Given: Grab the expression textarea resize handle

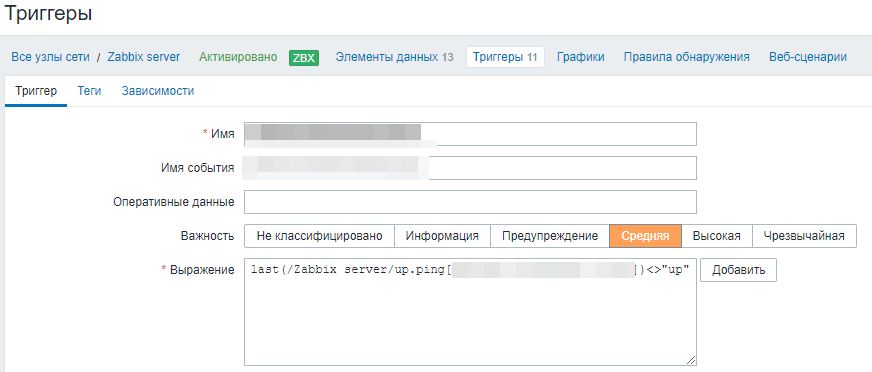Looking at the screenshot, I should click(x=691, y=360).
